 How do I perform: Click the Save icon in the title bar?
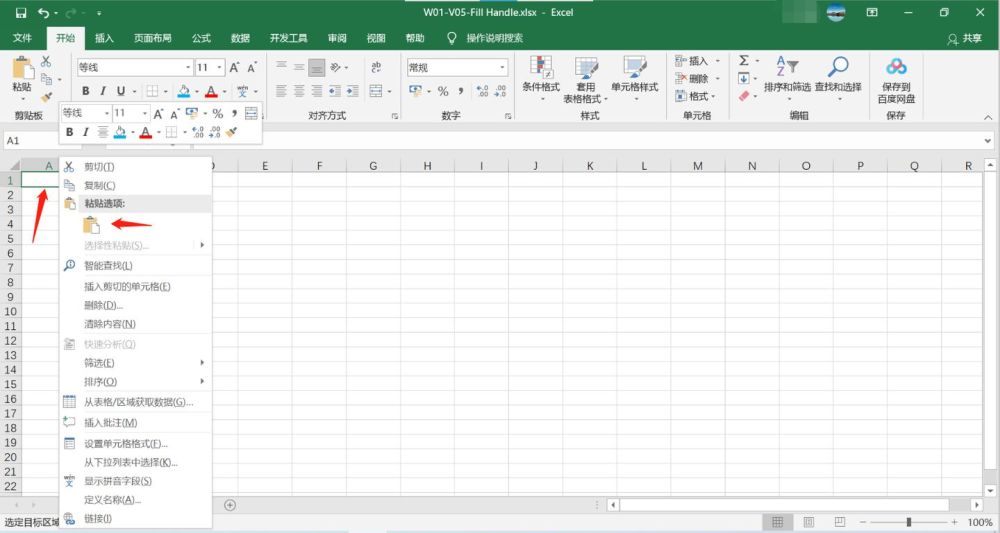coord(21,13)
